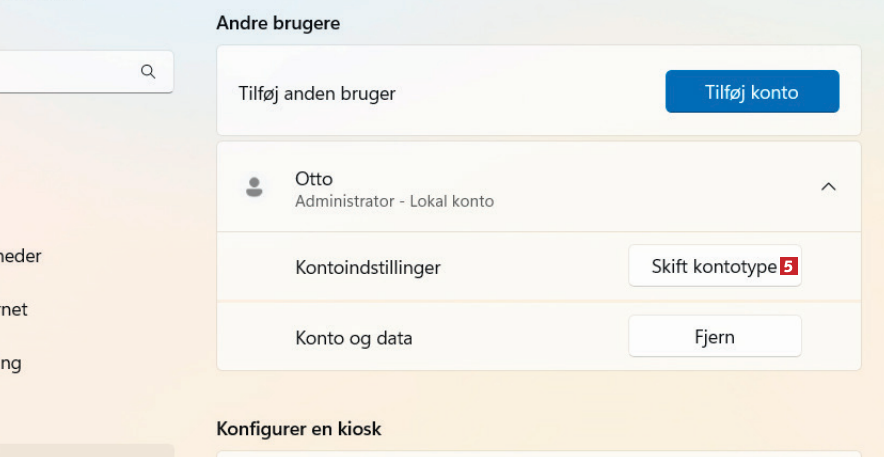Focus the settings search field
The height and width of the screenshot is (457, 884).
(70, 72)
